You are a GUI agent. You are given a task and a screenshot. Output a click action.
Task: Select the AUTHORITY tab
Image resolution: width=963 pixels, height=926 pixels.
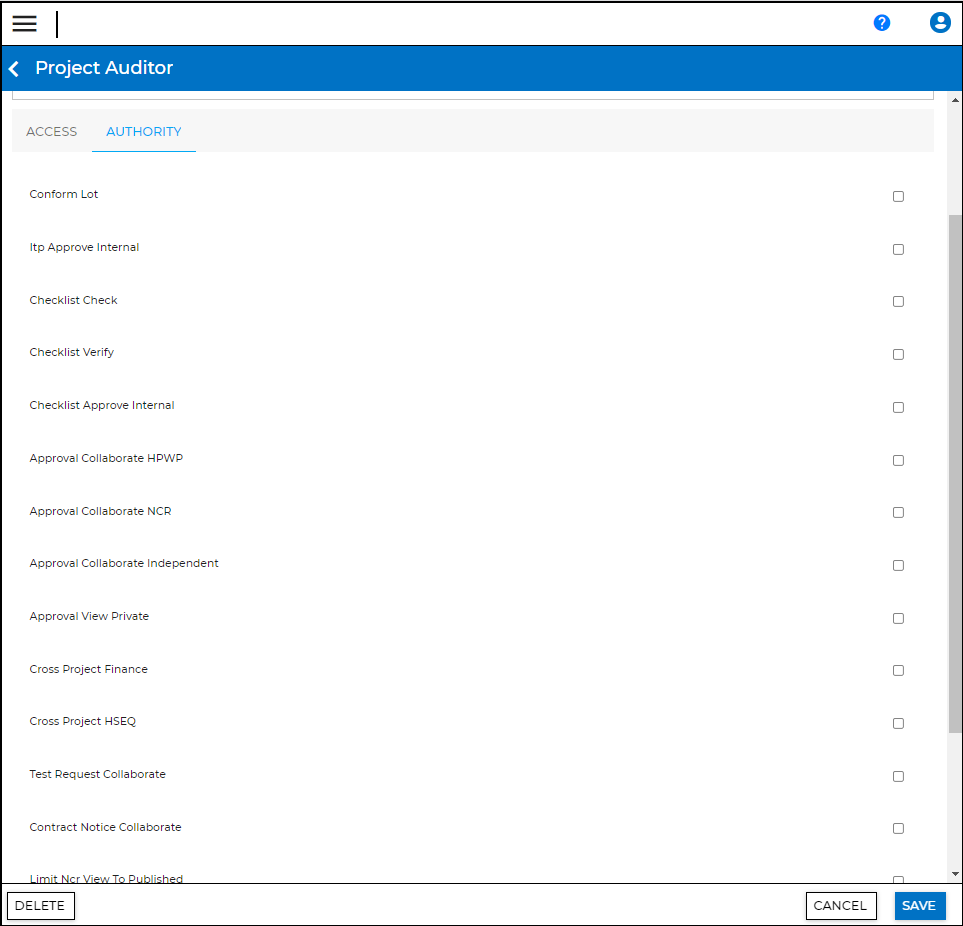click(144, 132)
